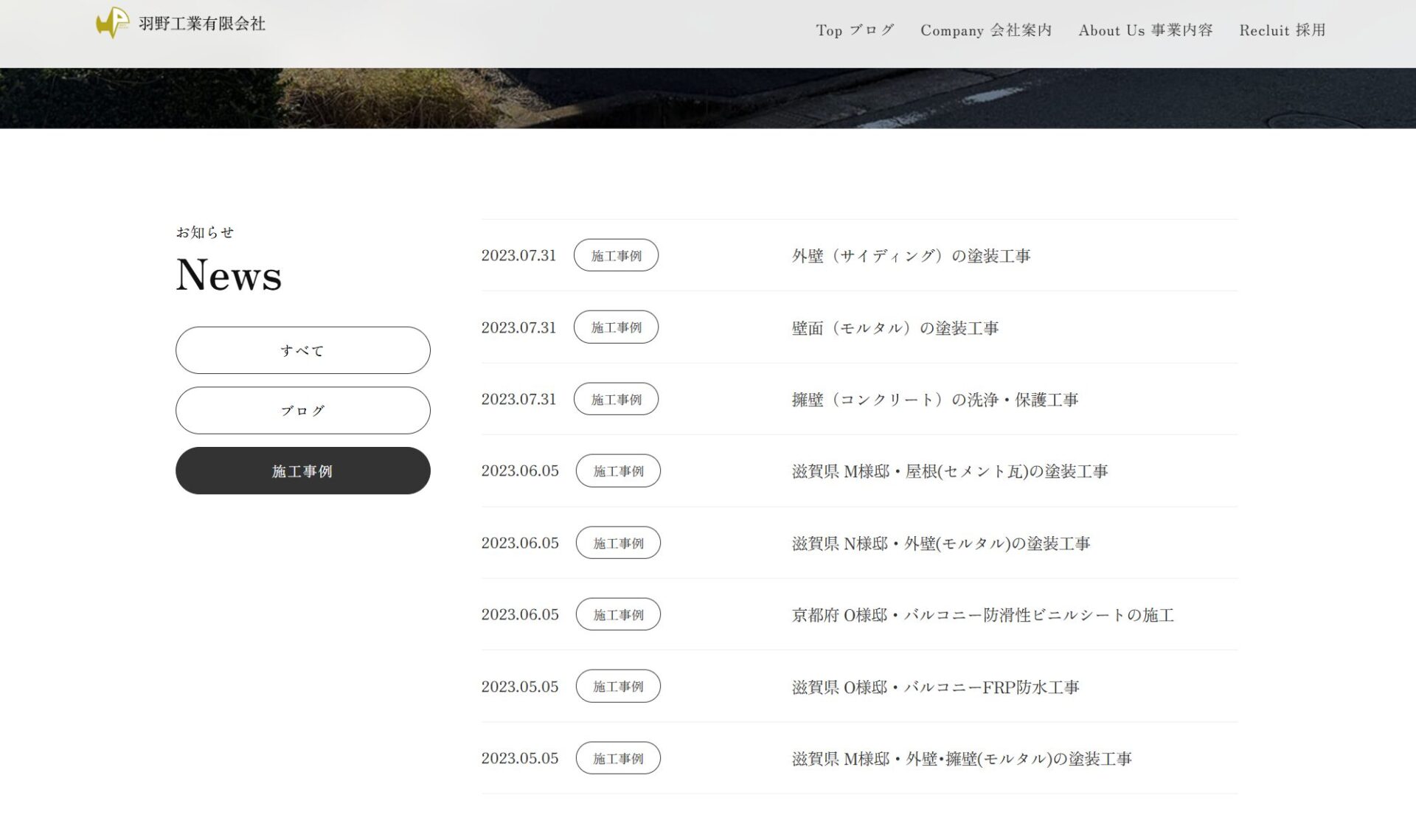
Task: Select the すべて filter button
Action: 302,350
